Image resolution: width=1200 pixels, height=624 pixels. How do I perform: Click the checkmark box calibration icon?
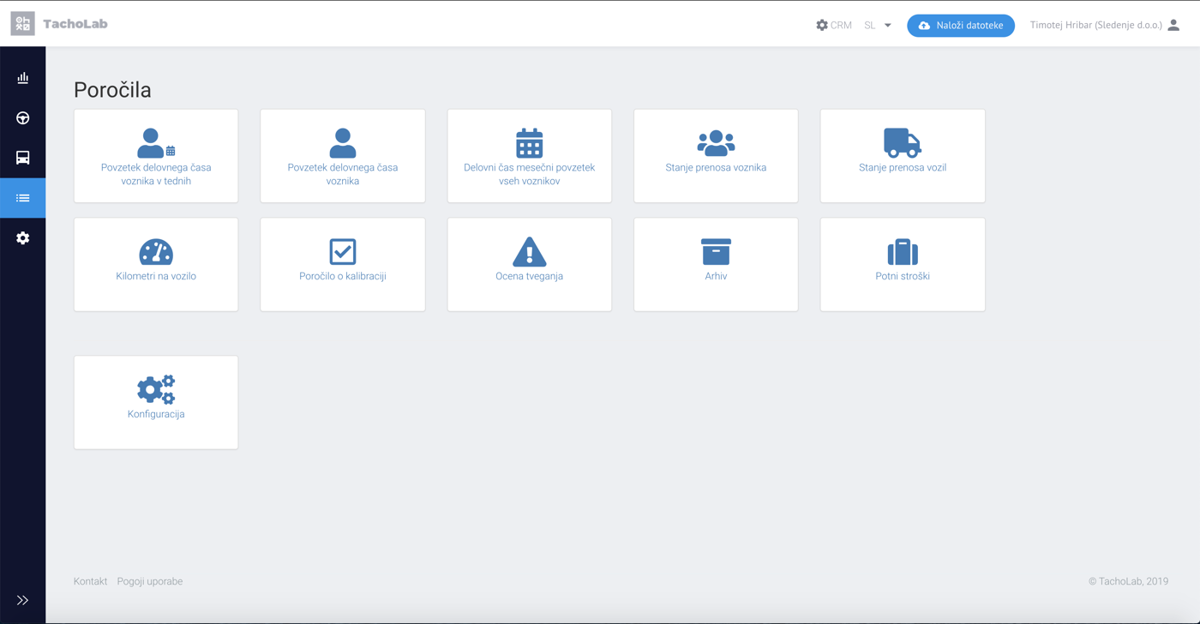342,251
